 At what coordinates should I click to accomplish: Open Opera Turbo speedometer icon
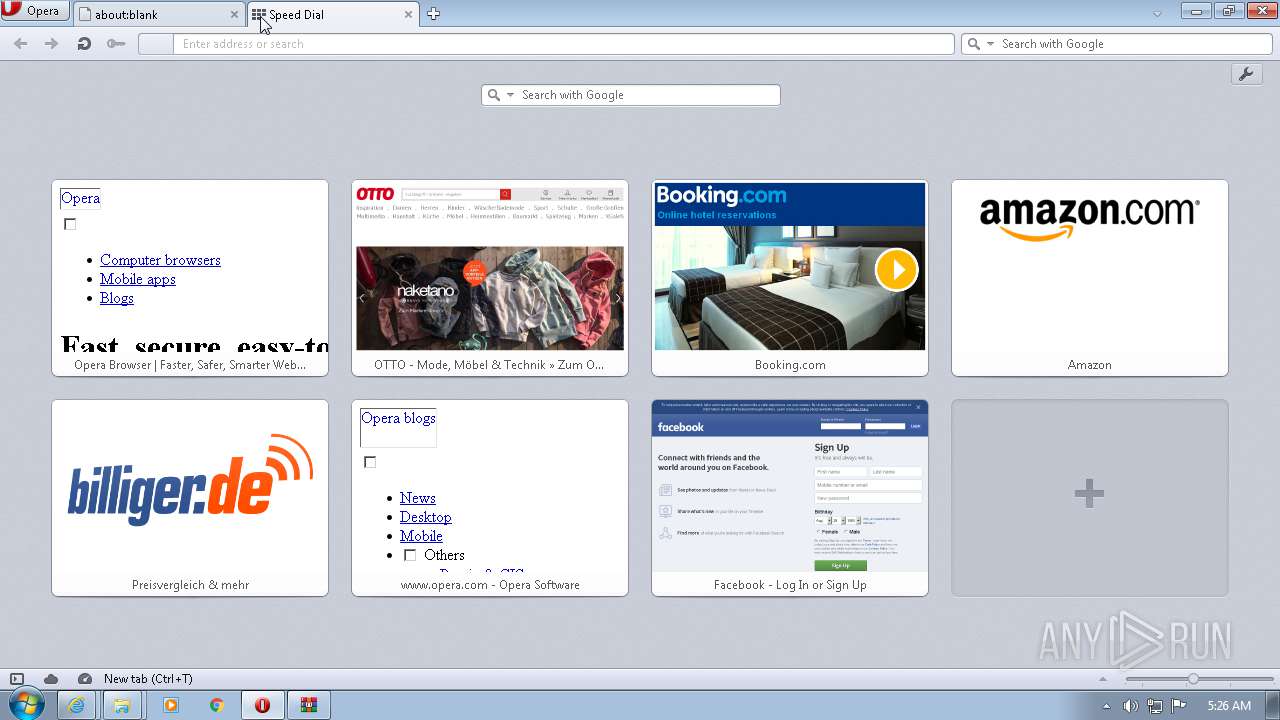pyautogui.click(x=85, y=679)
